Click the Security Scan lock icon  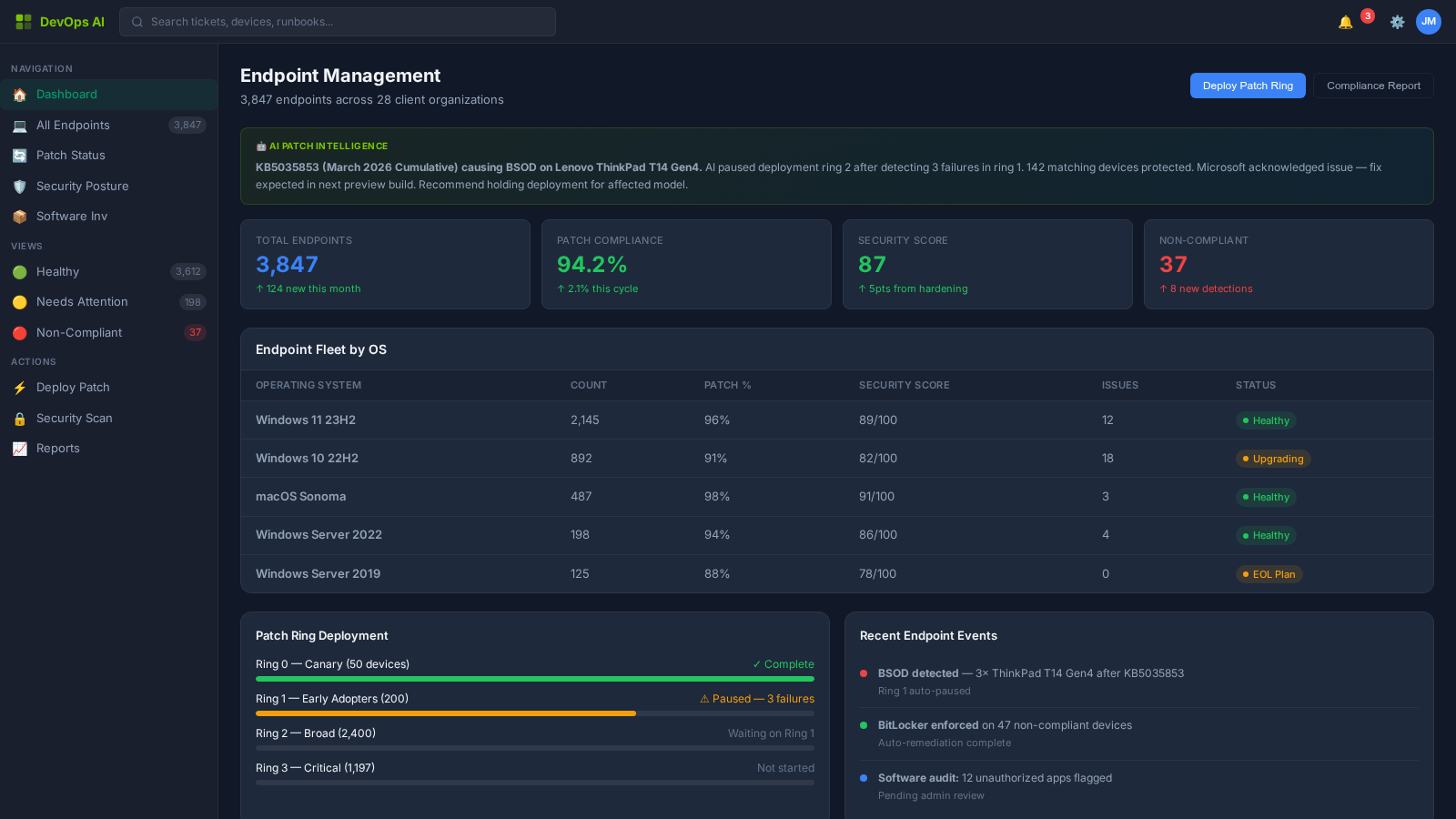(x=20, y=418)
